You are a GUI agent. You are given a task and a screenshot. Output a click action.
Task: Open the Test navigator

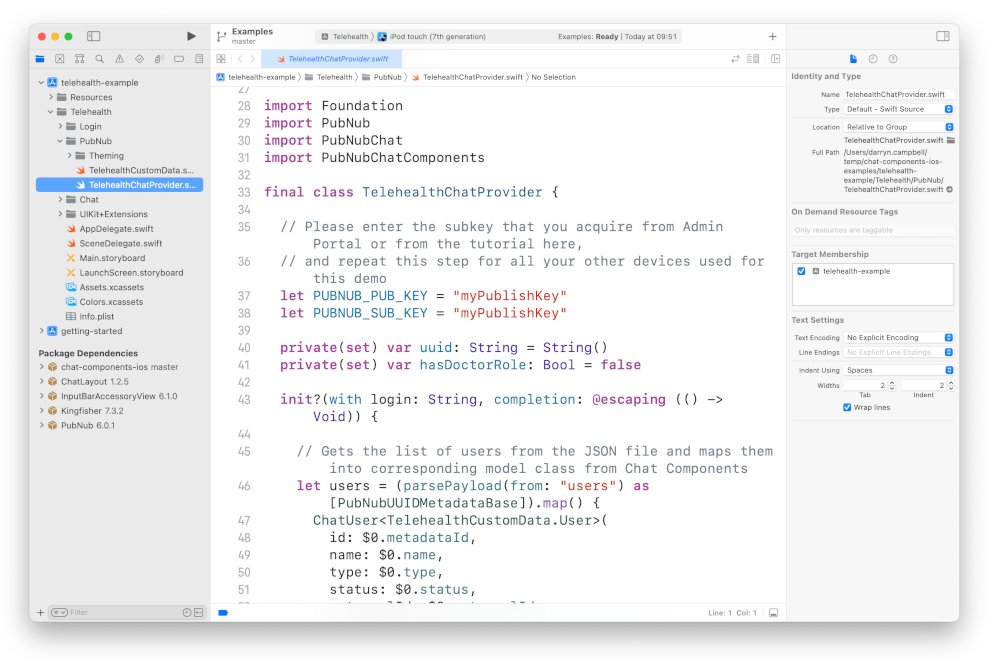(x=140, y=57)
